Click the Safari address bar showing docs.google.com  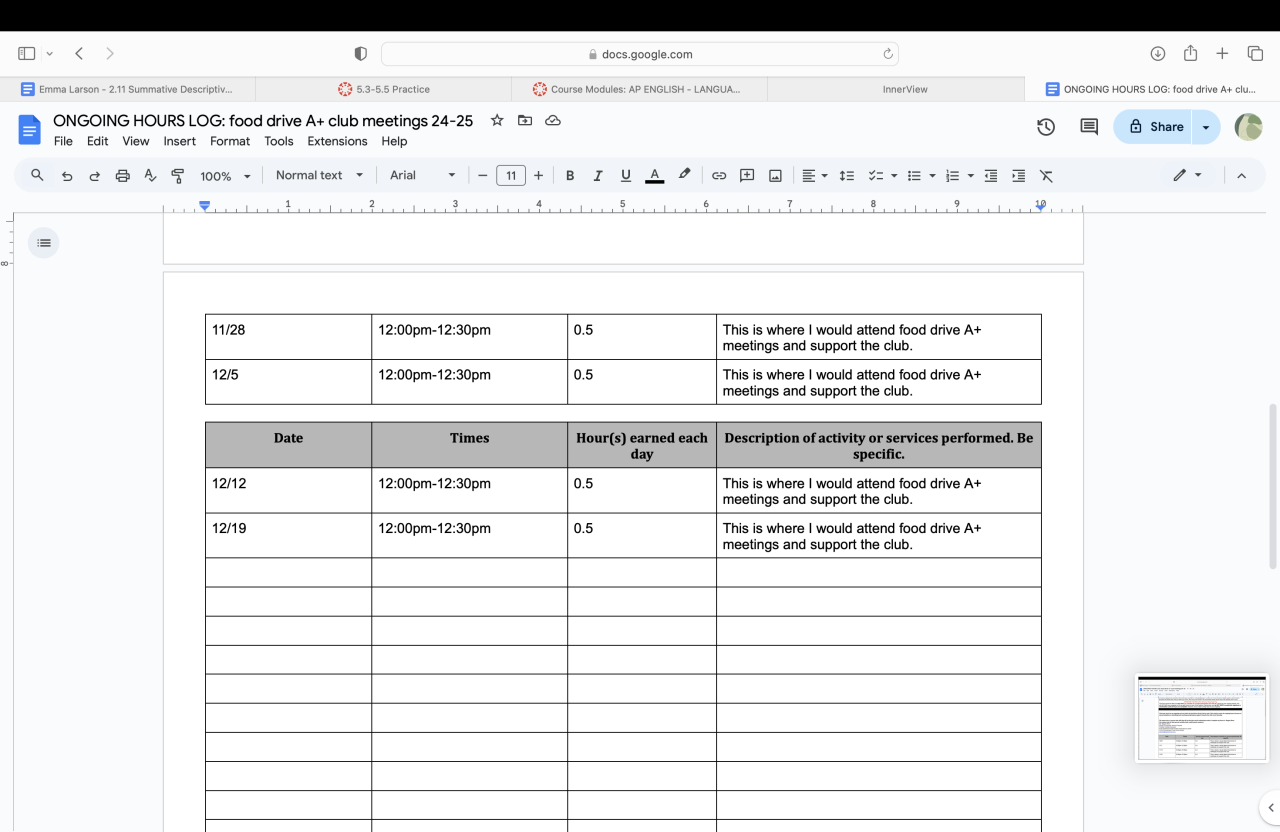click(640, 54)
